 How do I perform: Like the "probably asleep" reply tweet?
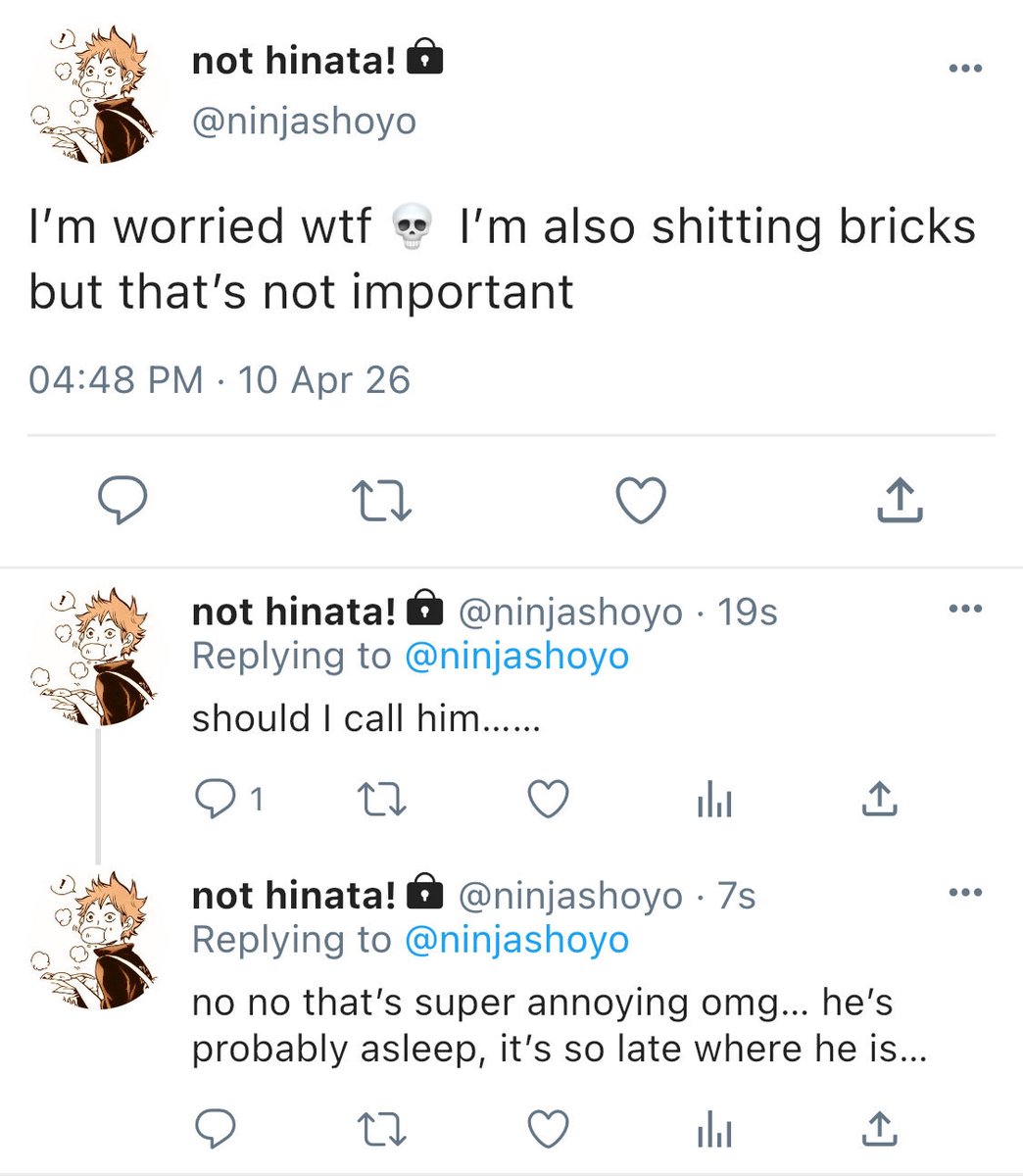pos(548,1129)
